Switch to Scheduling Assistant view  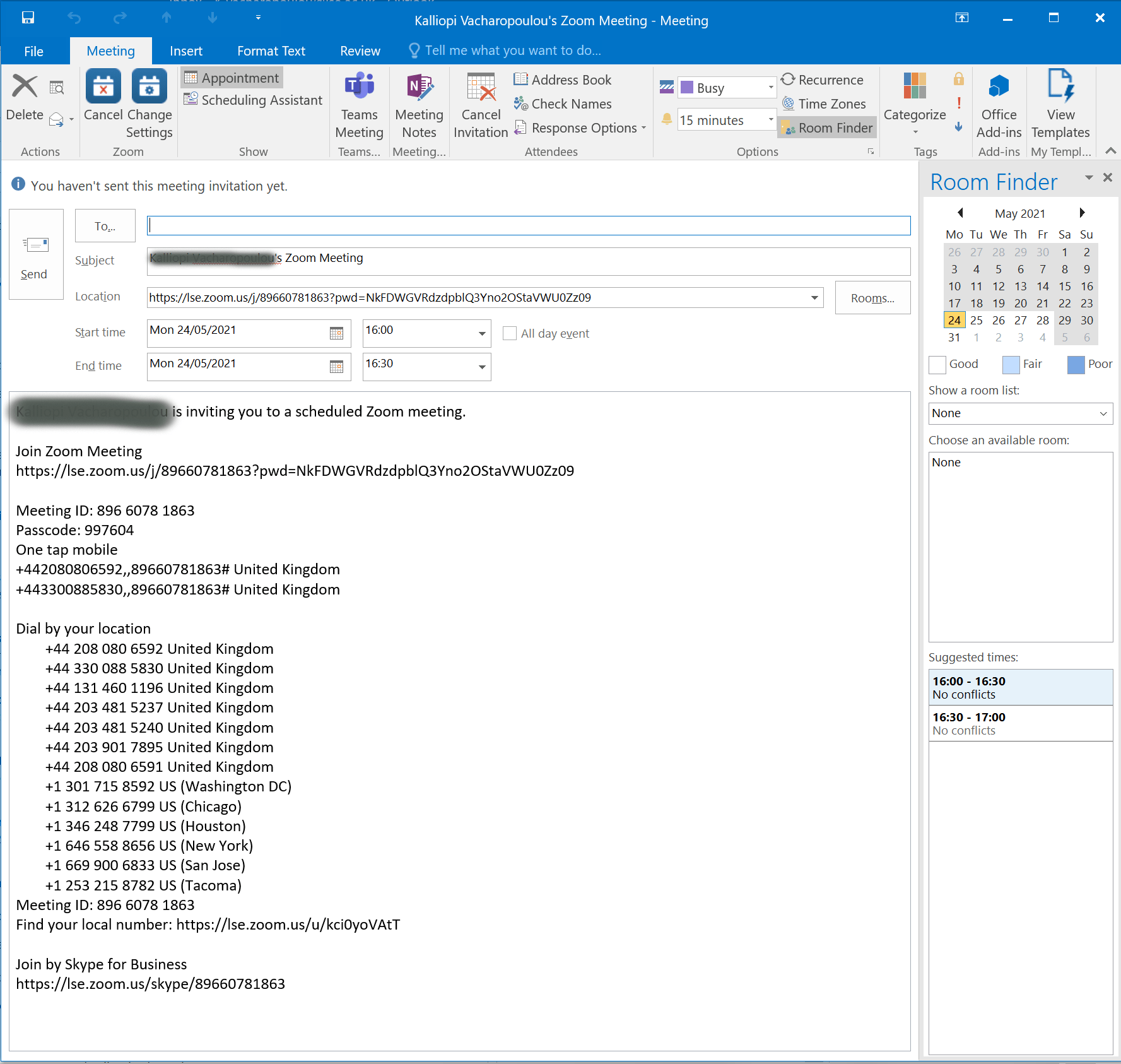tap(252, 100)
